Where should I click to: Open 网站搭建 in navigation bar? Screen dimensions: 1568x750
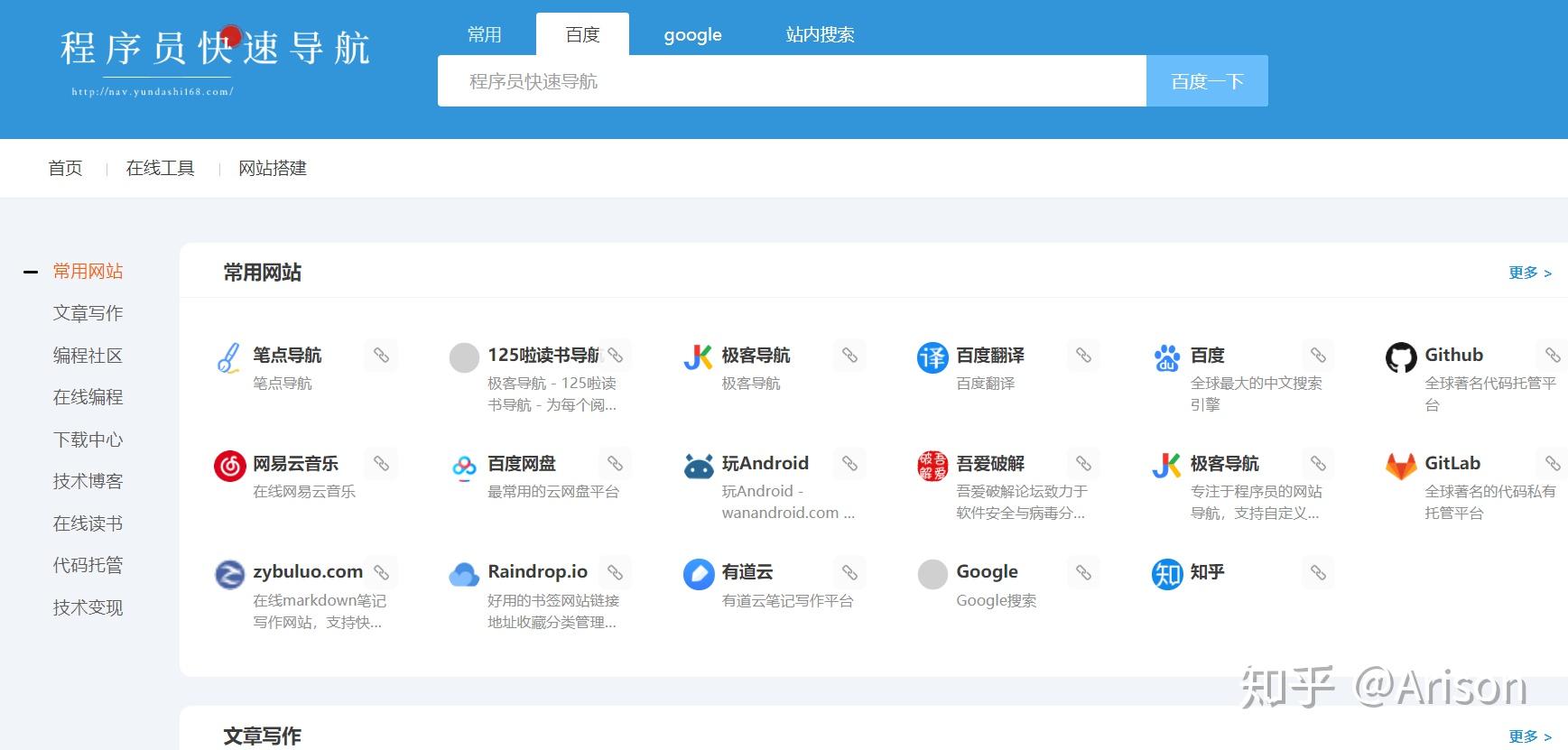click(273, 168)
